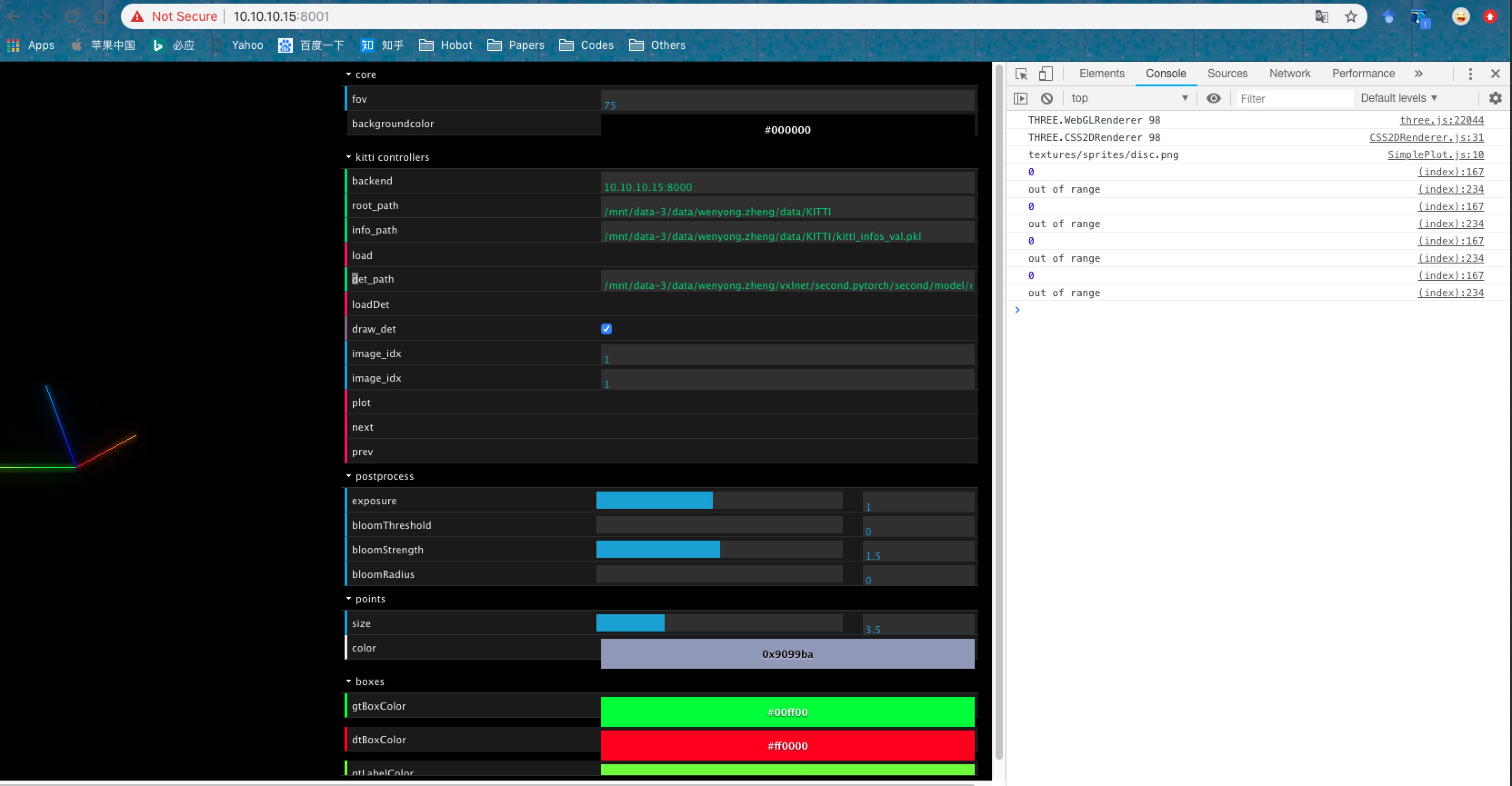The image size is (1512, 786).
Task: Collapse the postprocess folder
Action: coord(349,476)
